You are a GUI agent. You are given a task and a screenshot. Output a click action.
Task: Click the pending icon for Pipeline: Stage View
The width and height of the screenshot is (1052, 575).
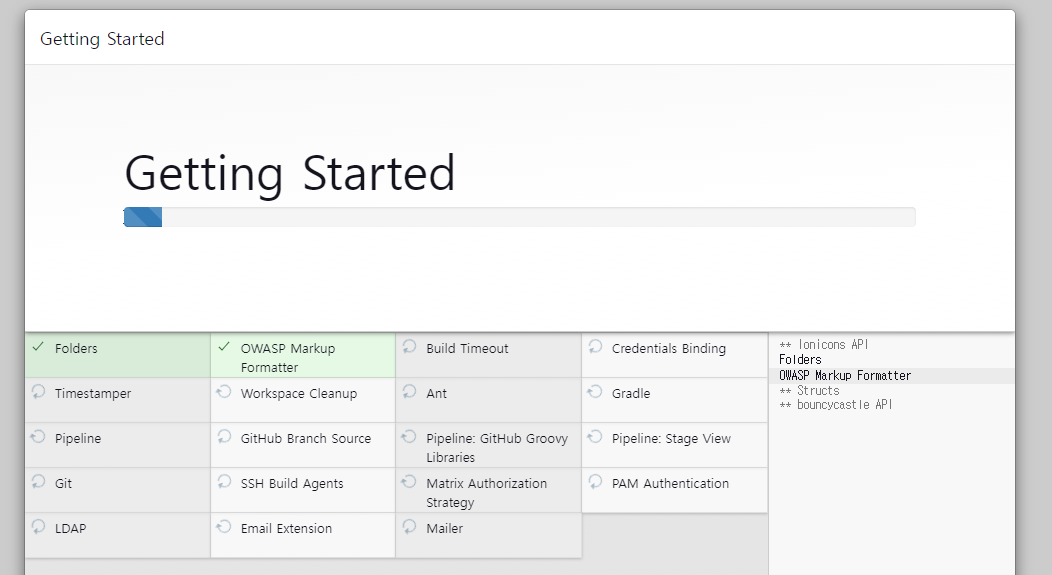click(x=595, y=437)
